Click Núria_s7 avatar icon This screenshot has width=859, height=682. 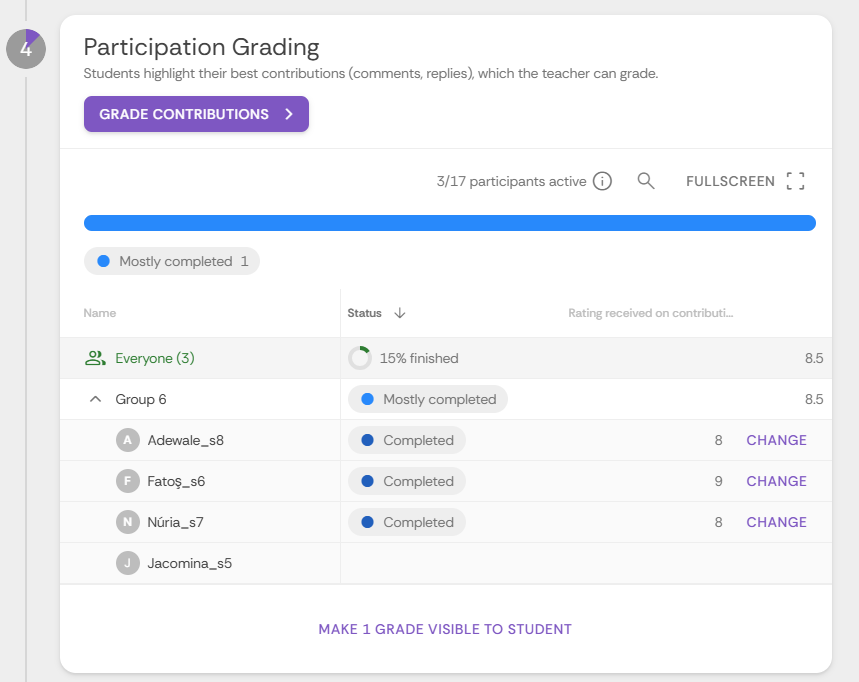[x=128, y=522]
